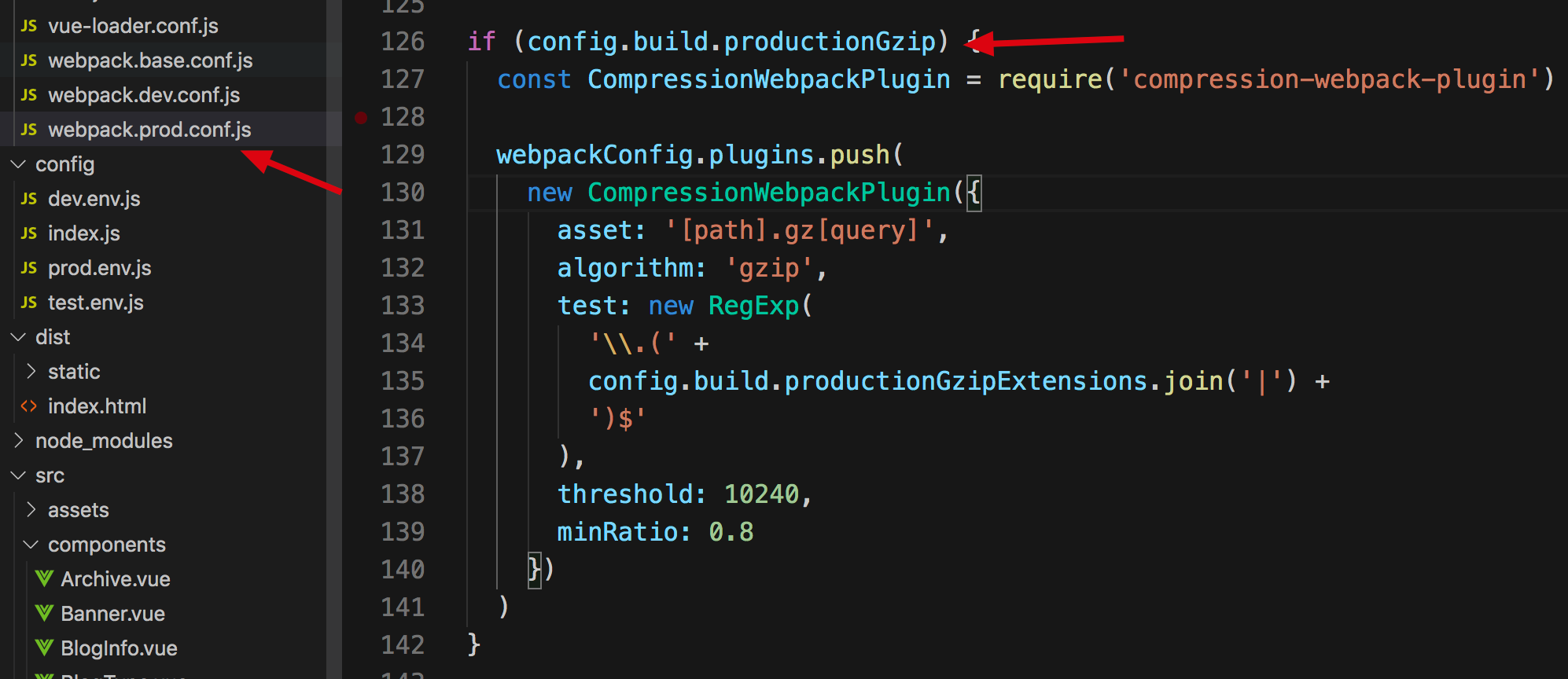Viewport: 1568px width, 679px height.
Task: Expand the static folder under dist
Action: pos(31,371)
